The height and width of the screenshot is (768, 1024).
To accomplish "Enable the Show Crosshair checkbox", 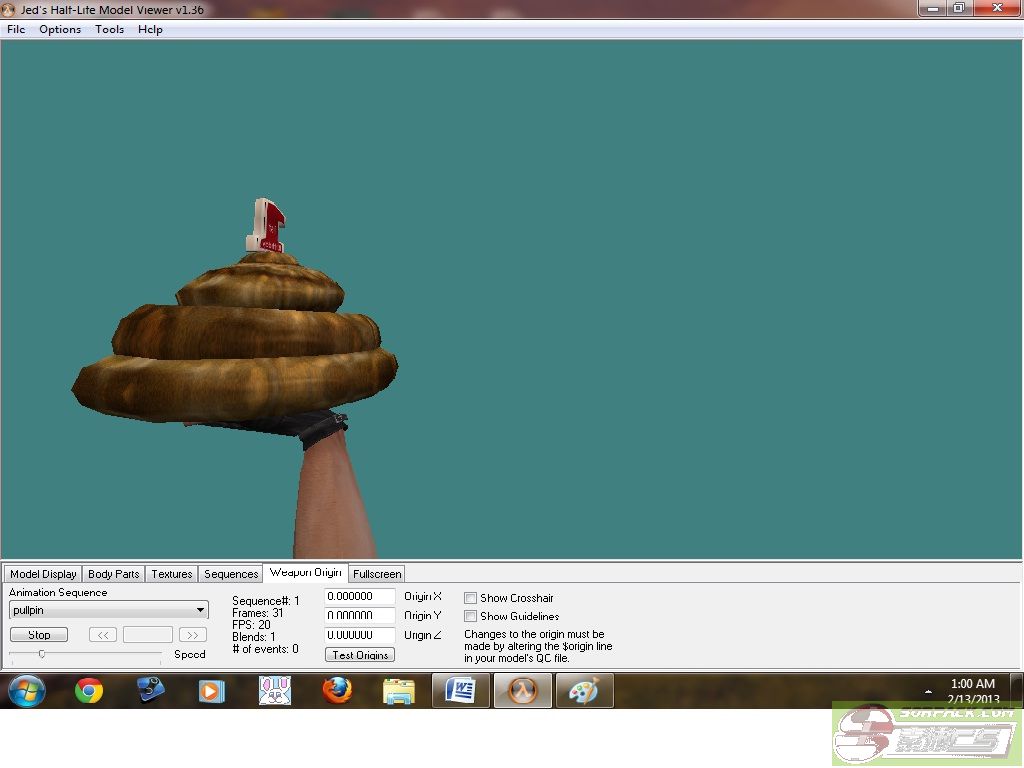I will tap(470, 598).
